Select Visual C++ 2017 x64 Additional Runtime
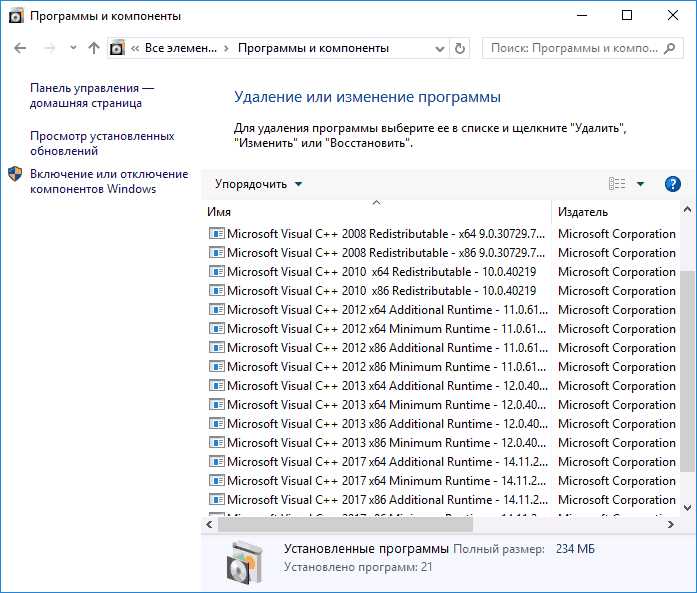Screen dimensions: 697x593 pos(442,462)
